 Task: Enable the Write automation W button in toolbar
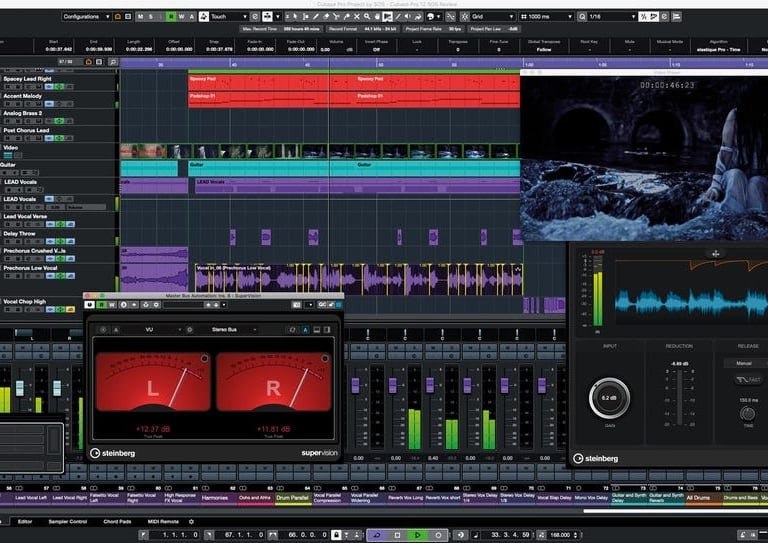183,17
